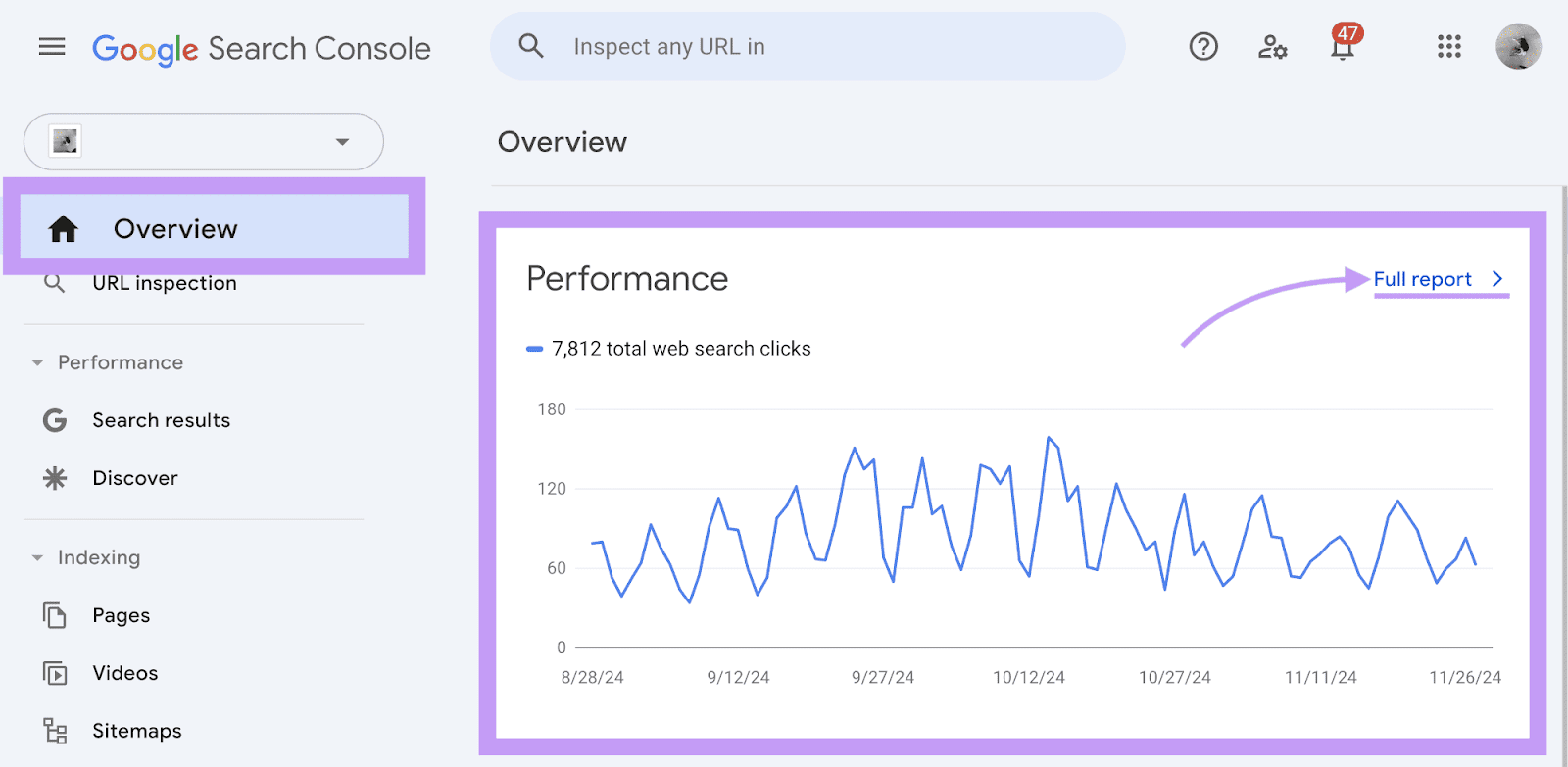This screenshot has width=1568, height=767.
Task: Click the search magnifier icon in the top bar
Action: (x=531, y=46)
